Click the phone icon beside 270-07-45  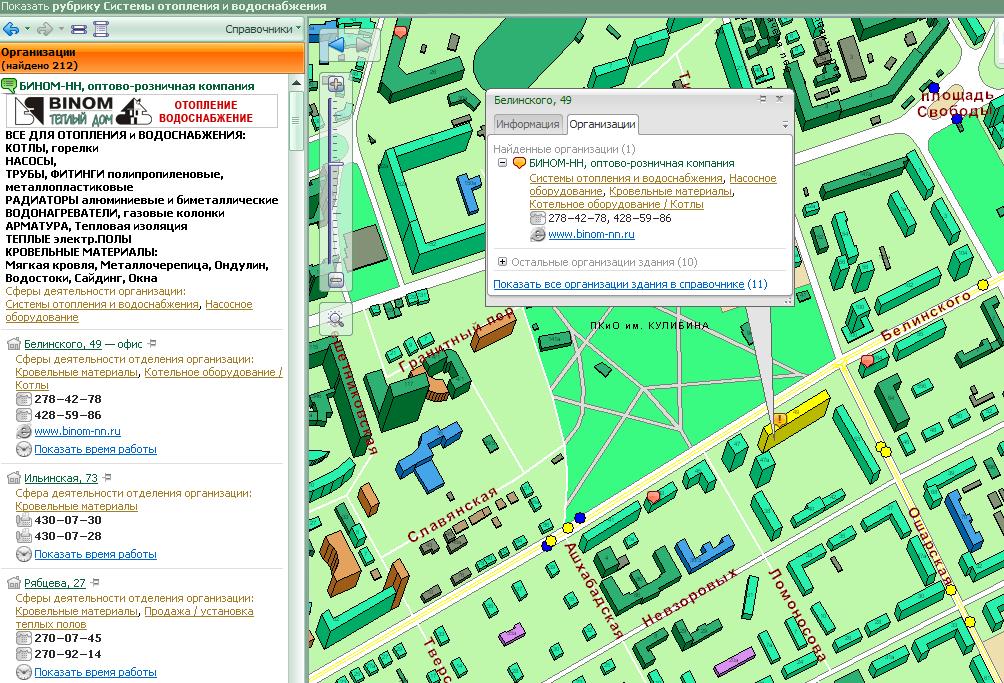tap(23, 638)
